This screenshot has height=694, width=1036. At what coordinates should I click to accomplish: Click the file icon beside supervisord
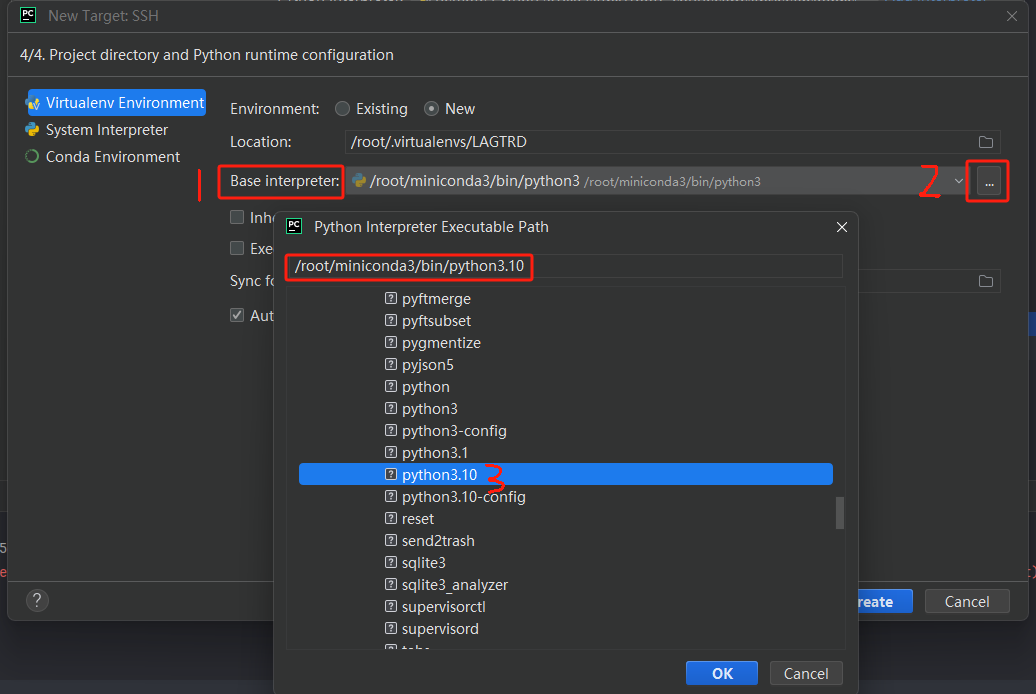[x=391, y=629]
